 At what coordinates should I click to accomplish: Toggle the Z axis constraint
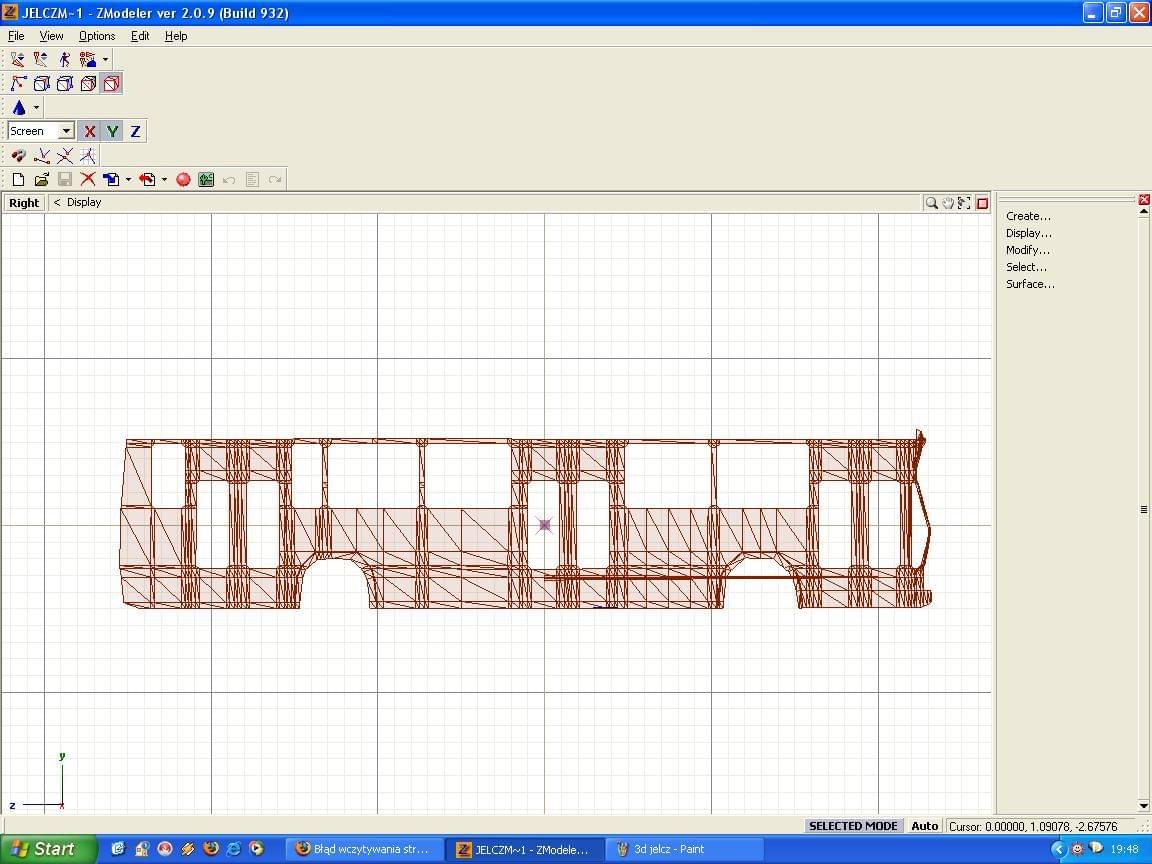point(135,131)
